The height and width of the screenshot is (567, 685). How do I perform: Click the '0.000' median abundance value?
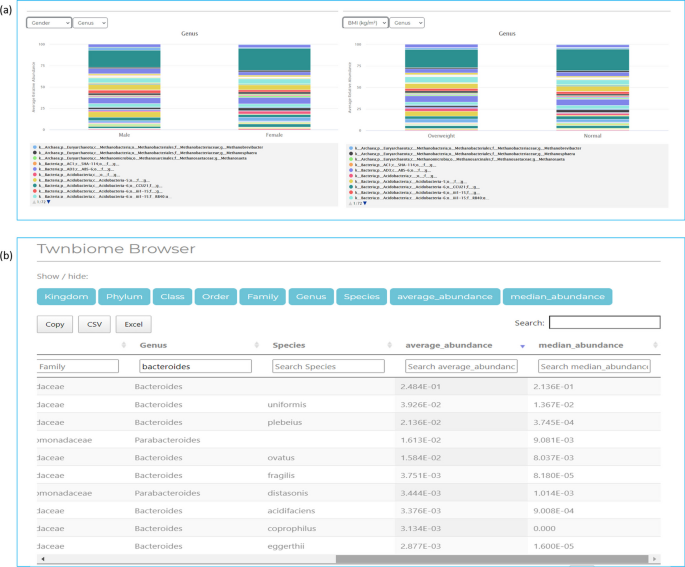[x=544, y=529]
